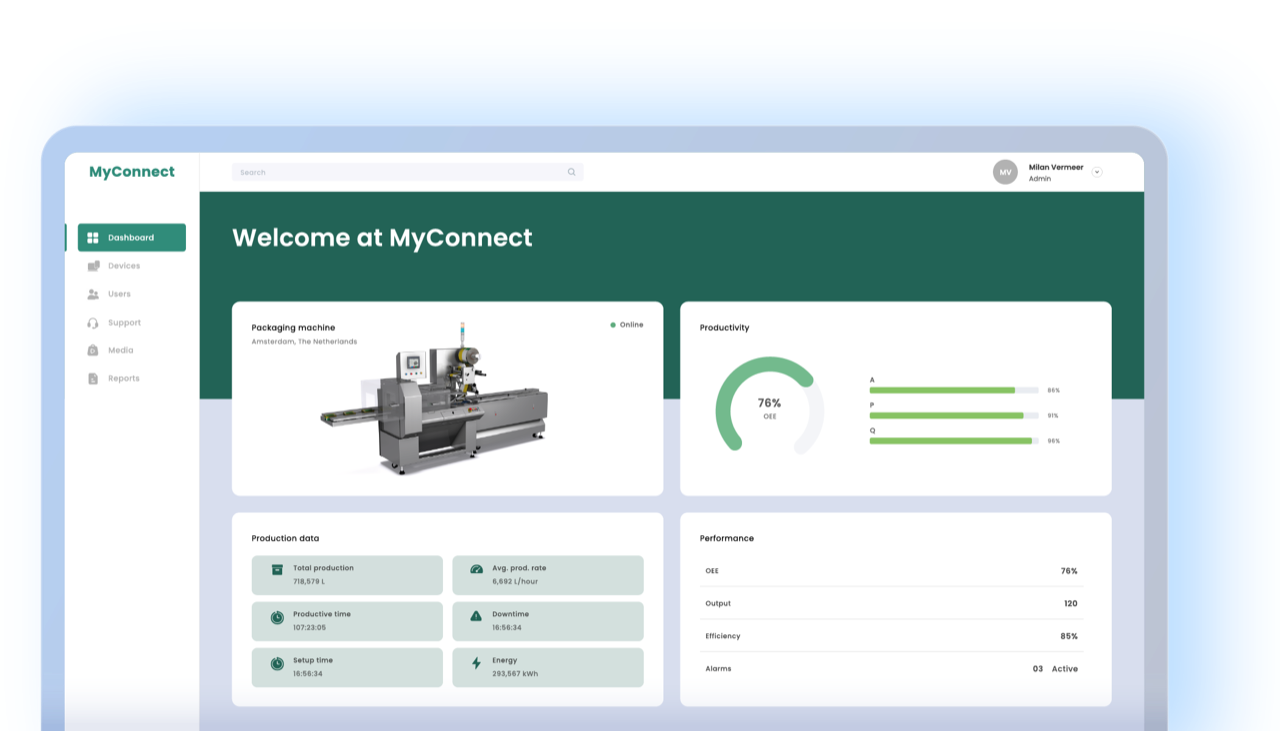Expand the Milan Vermeer account menu
Image resolution: width=1280 pixels, height=731 pixels.
1096,171
